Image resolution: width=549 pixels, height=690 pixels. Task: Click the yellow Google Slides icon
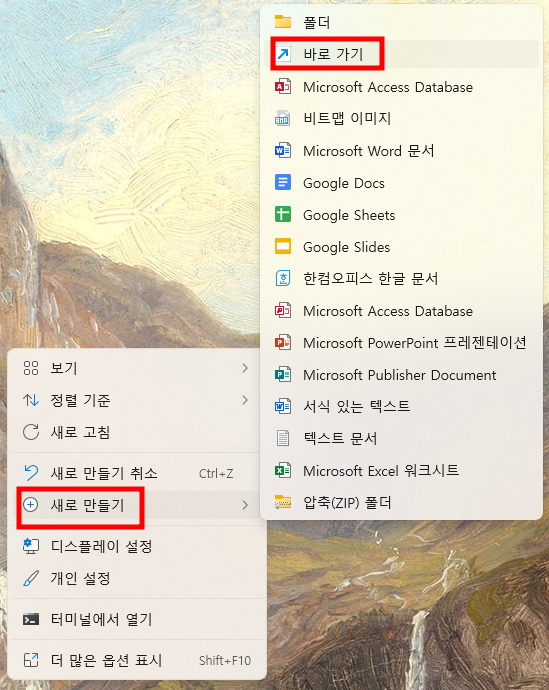pos(282,246)
